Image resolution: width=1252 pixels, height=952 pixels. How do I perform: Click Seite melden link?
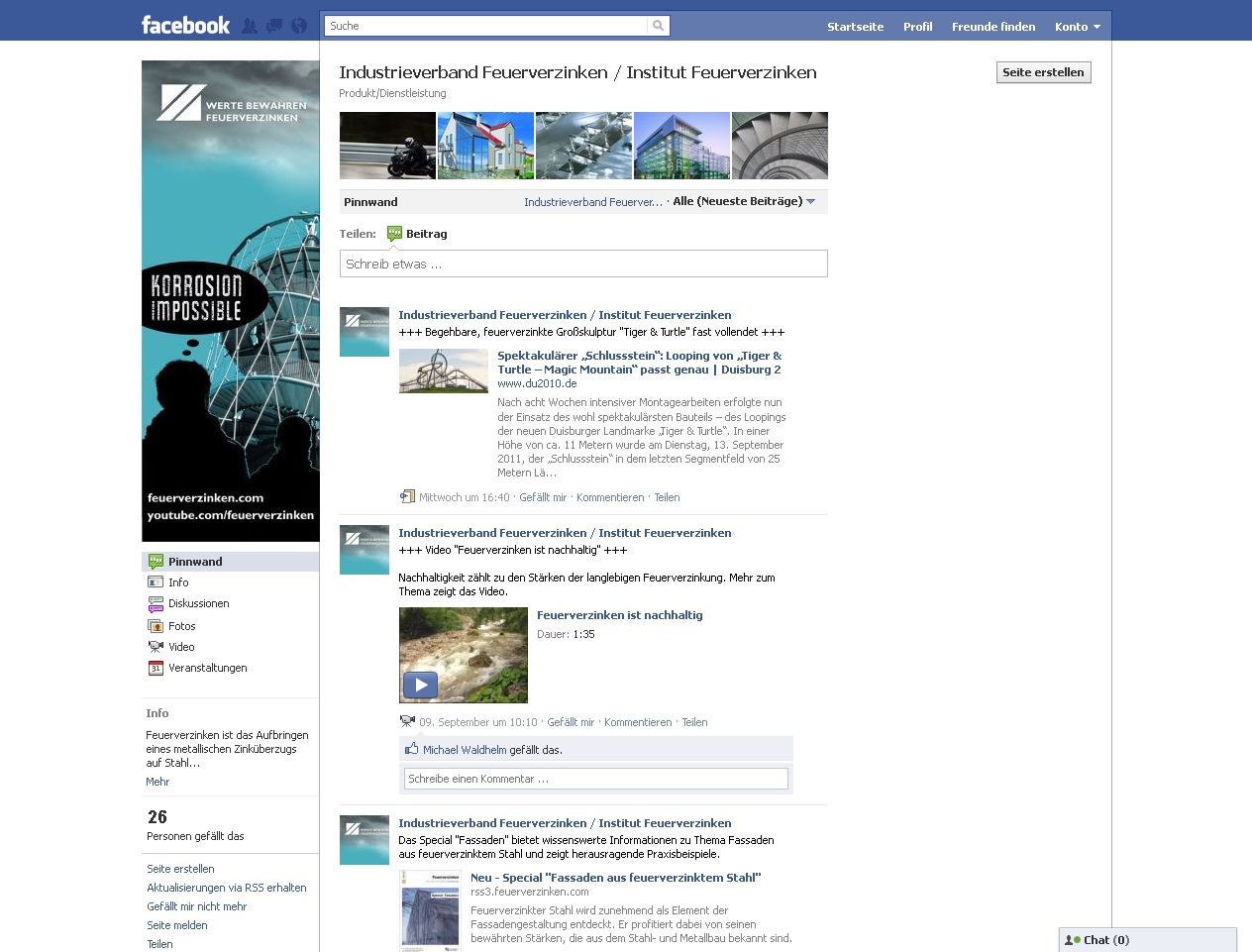(177, 925)
